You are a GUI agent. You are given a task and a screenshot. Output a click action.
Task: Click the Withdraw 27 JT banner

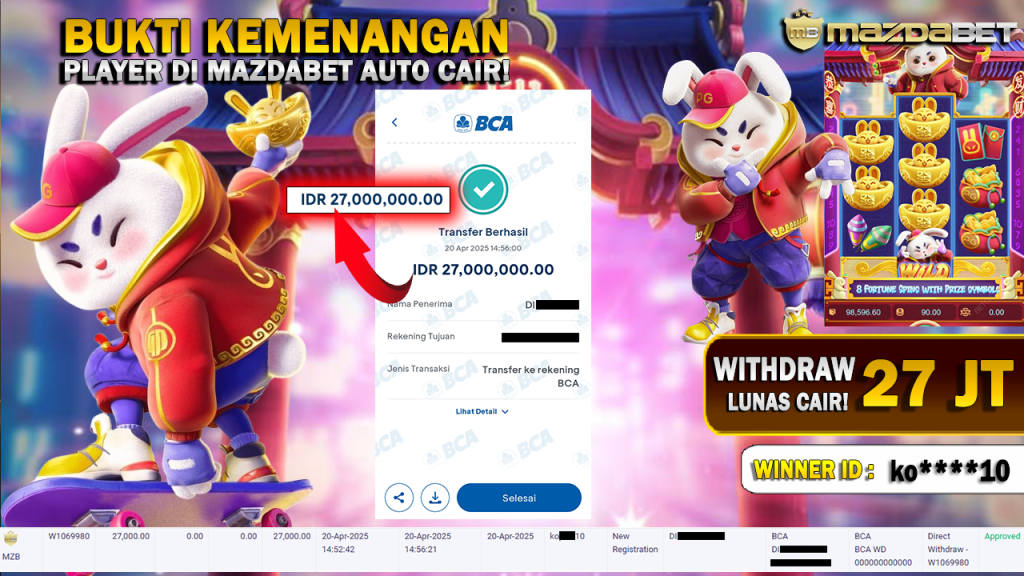pyautogui.click(x=864, y=385)
